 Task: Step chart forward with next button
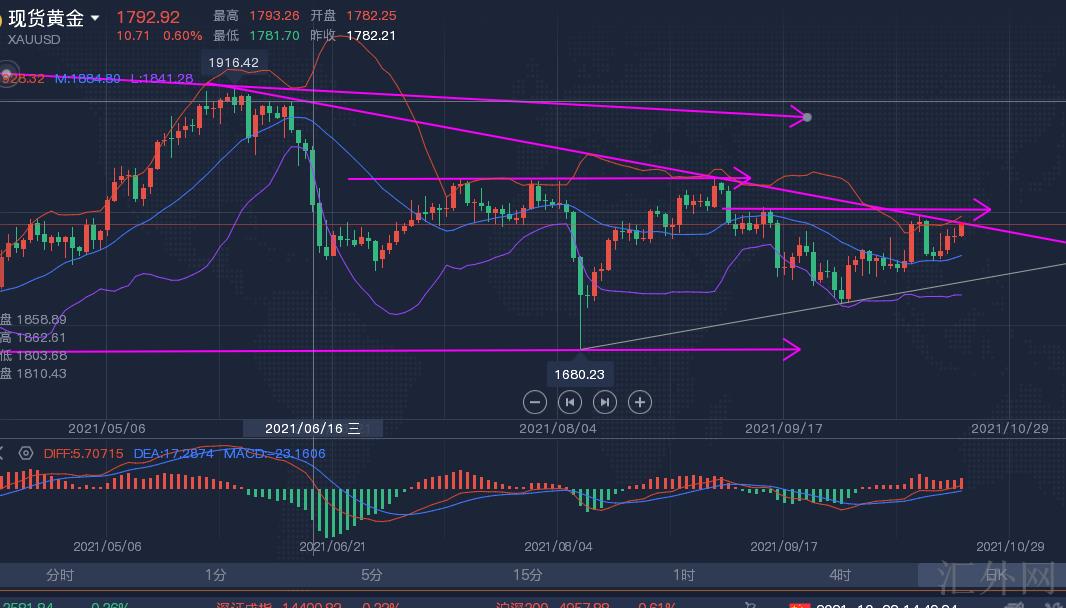click(x=605, y=402)
